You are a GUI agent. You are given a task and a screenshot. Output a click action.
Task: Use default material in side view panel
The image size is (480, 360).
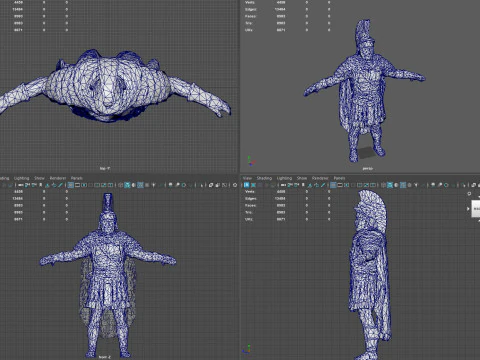(396, 185)
